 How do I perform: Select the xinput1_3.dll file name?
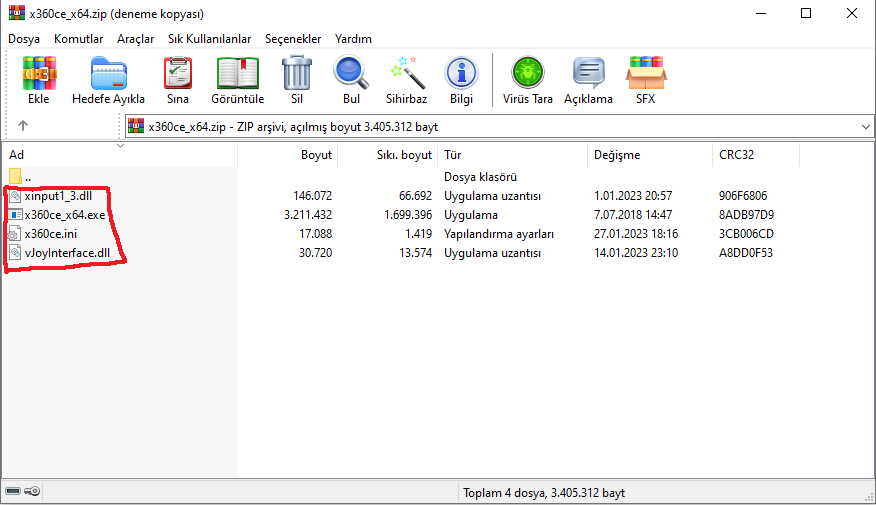coord(58,196)
